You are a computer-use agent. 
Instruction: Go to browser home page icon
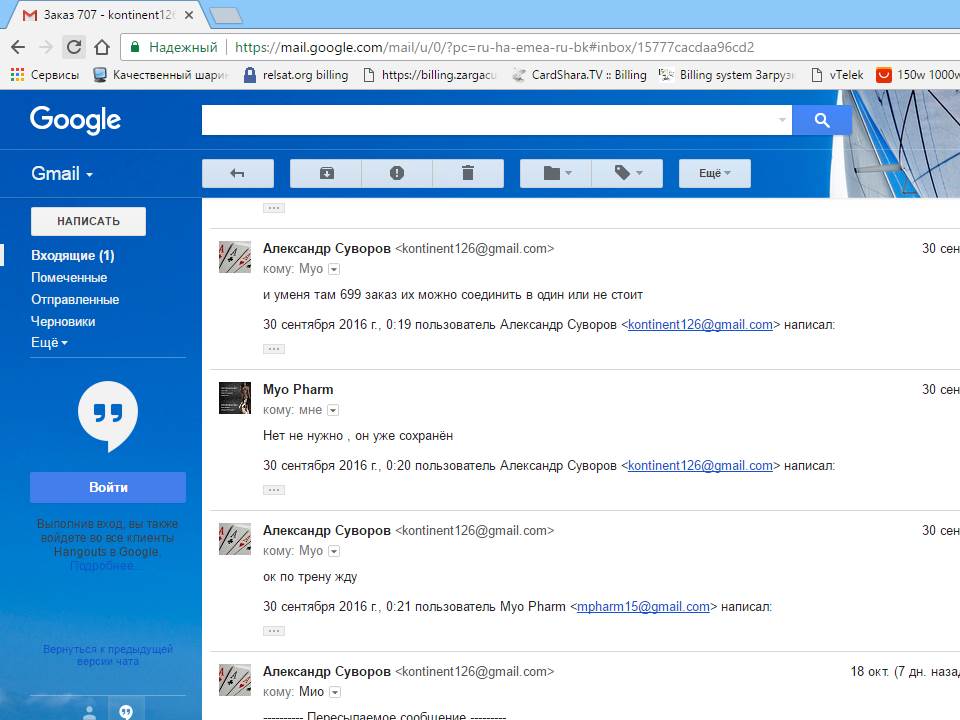pos(101,47)
